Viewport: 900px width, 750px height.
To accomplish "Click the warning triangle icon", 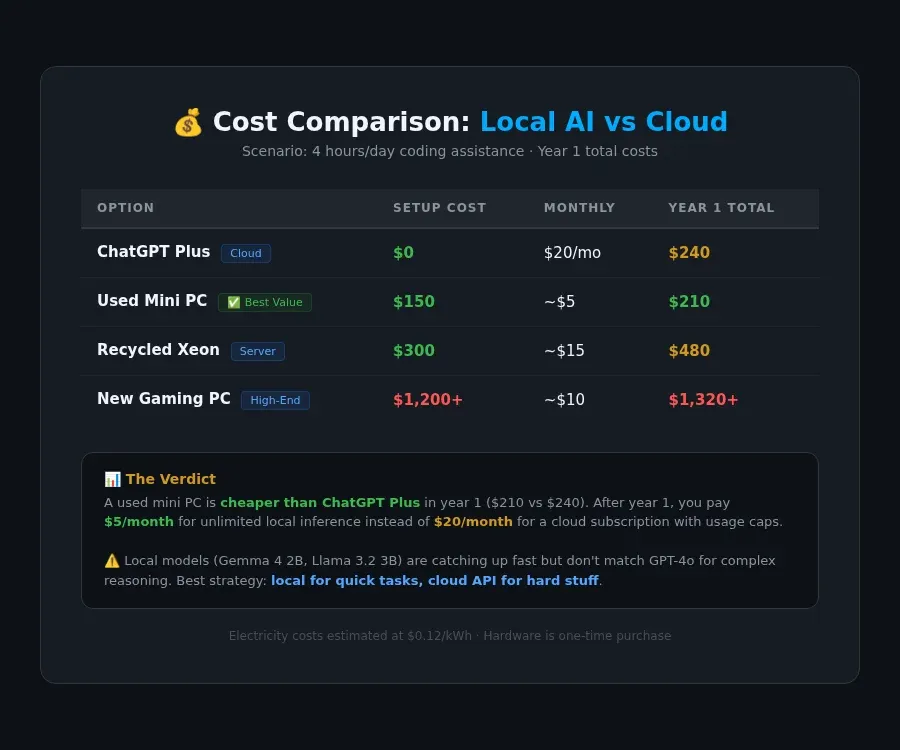I will tap(112, 561).
